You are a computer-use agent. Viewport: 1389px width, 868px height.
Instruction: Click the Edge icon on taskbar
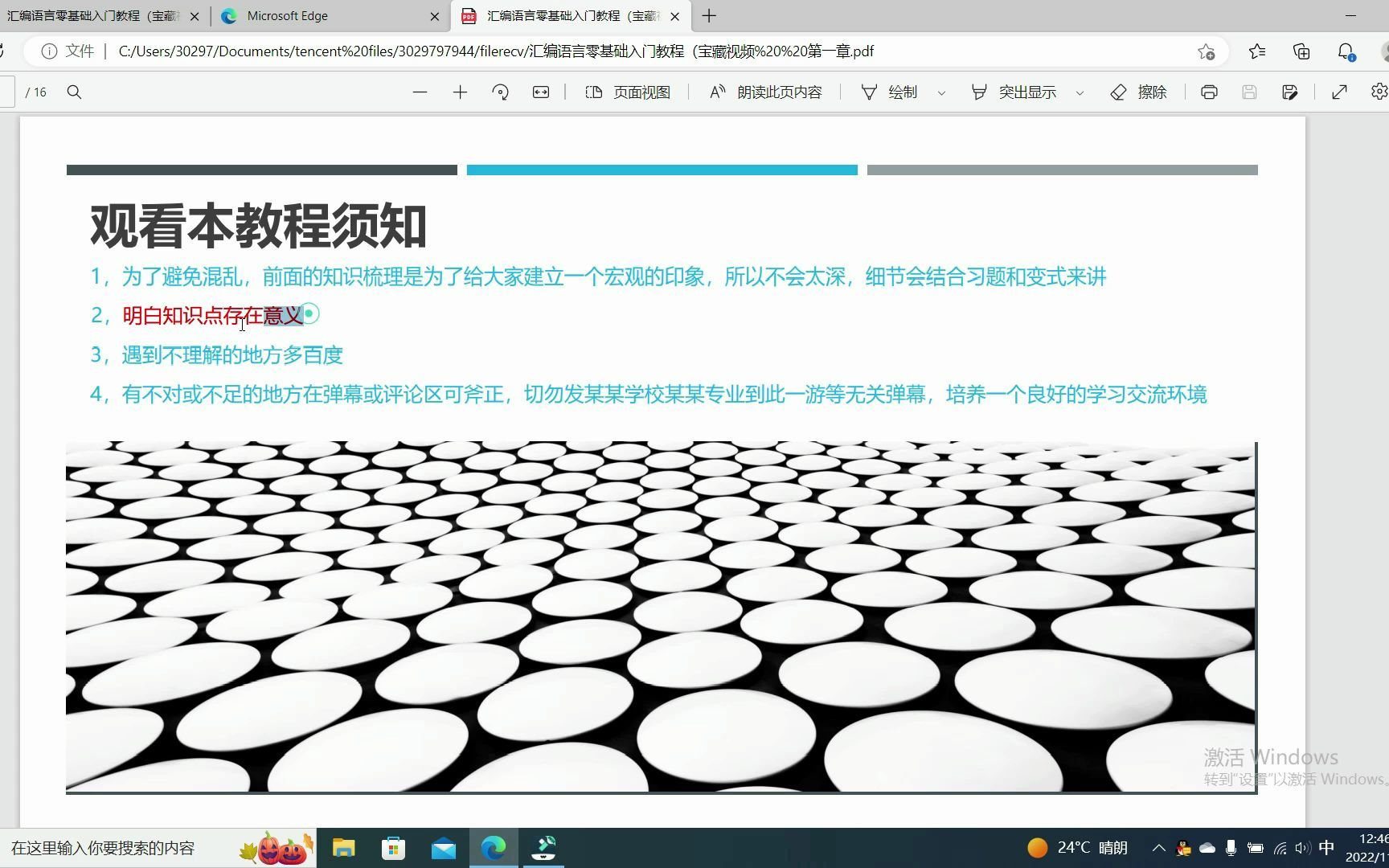(x=494, y=848)
